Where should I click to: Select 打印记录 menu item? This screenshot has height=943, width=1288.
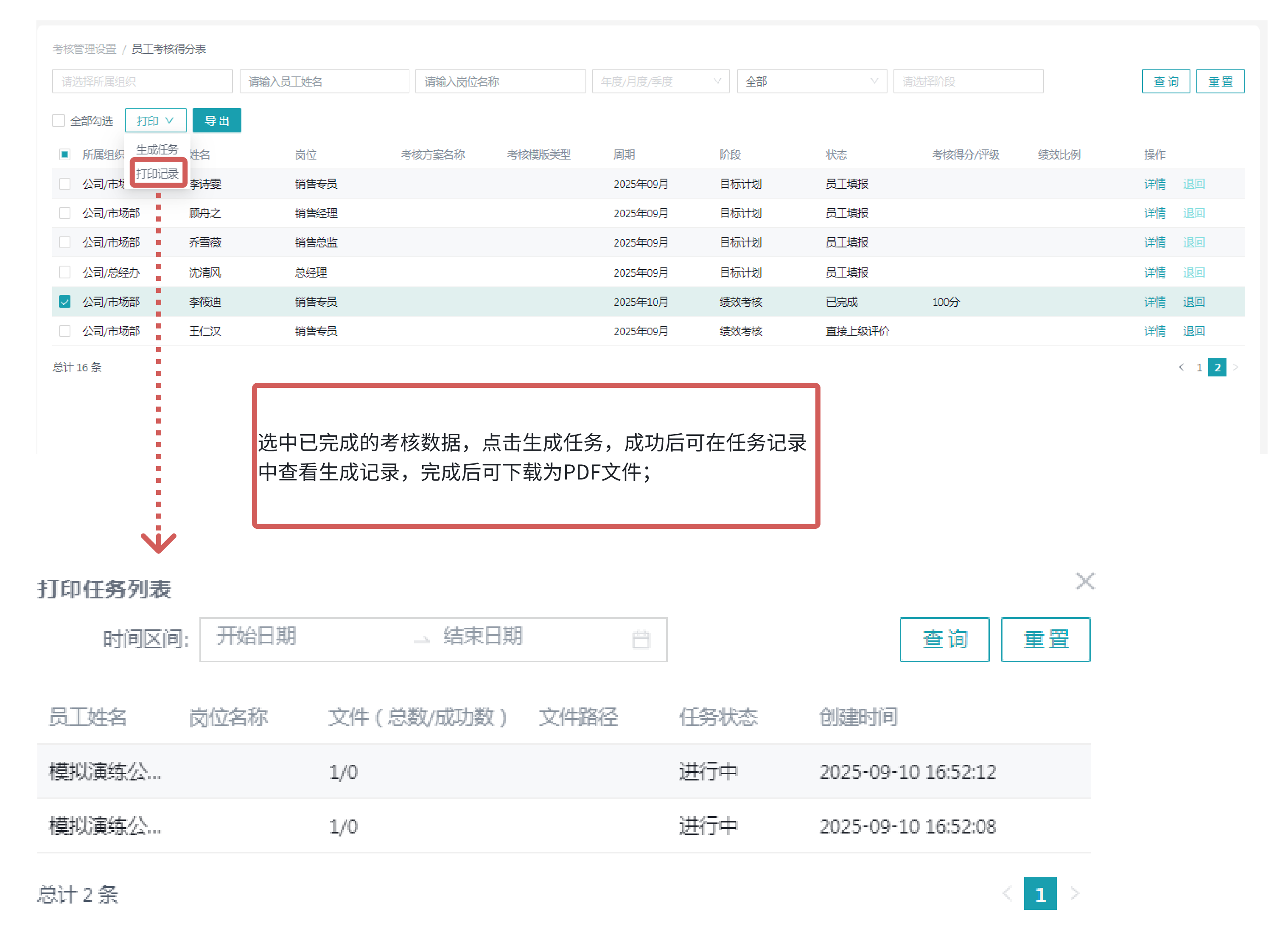pos(157,174)
